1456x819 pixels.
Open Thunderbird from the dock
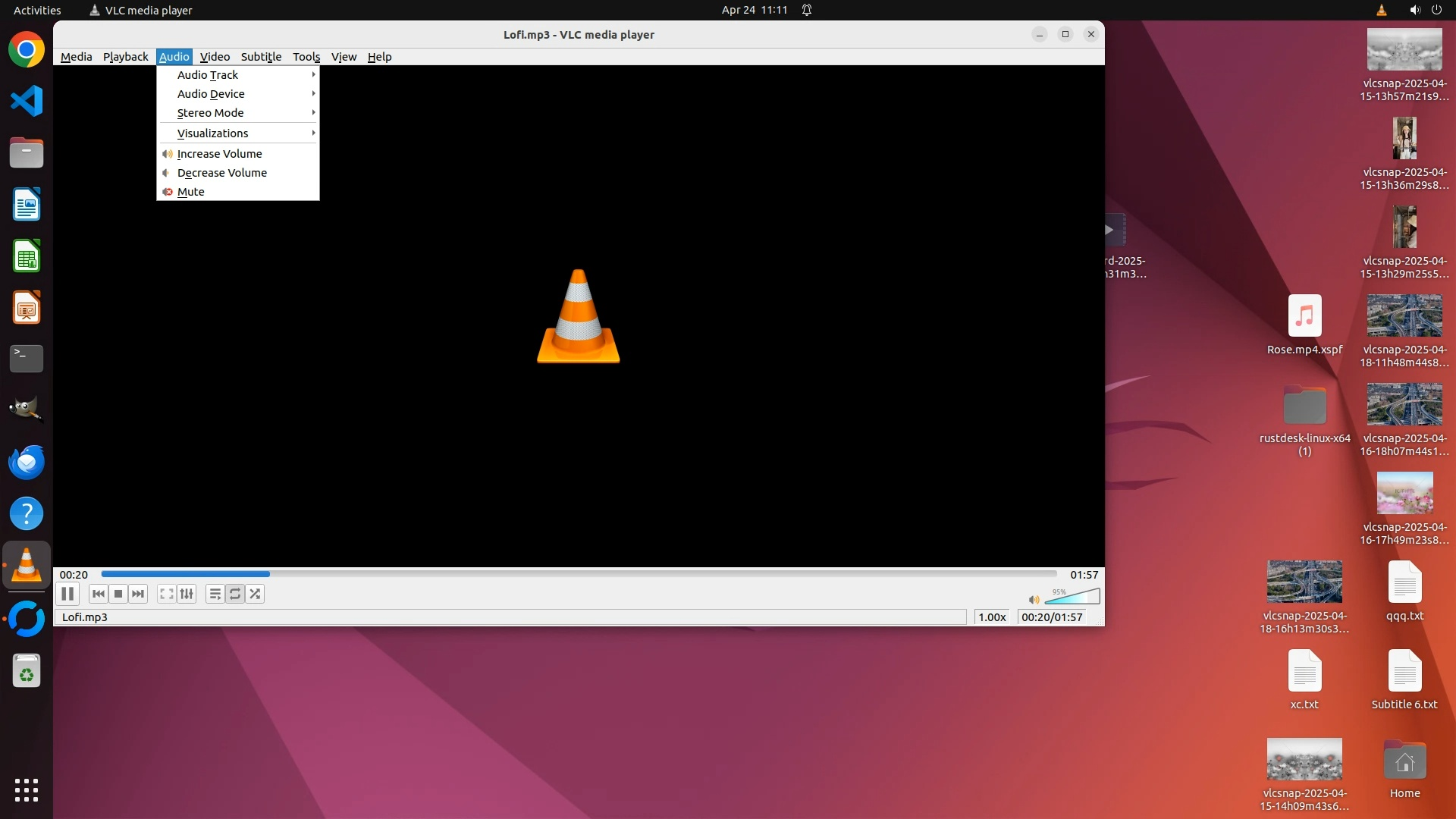[27, 462]
